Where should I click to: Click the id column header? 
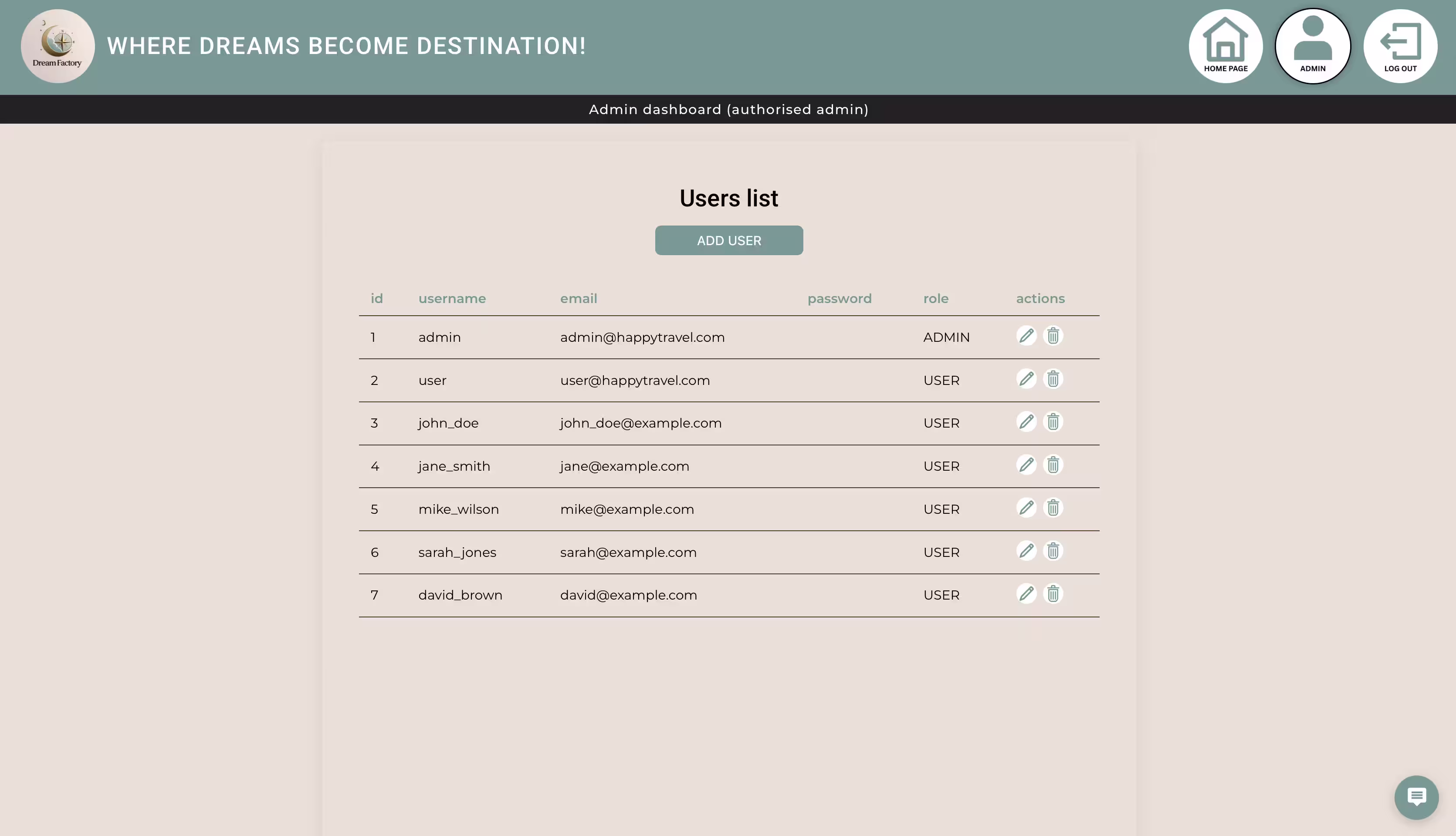tap(377, 299)
